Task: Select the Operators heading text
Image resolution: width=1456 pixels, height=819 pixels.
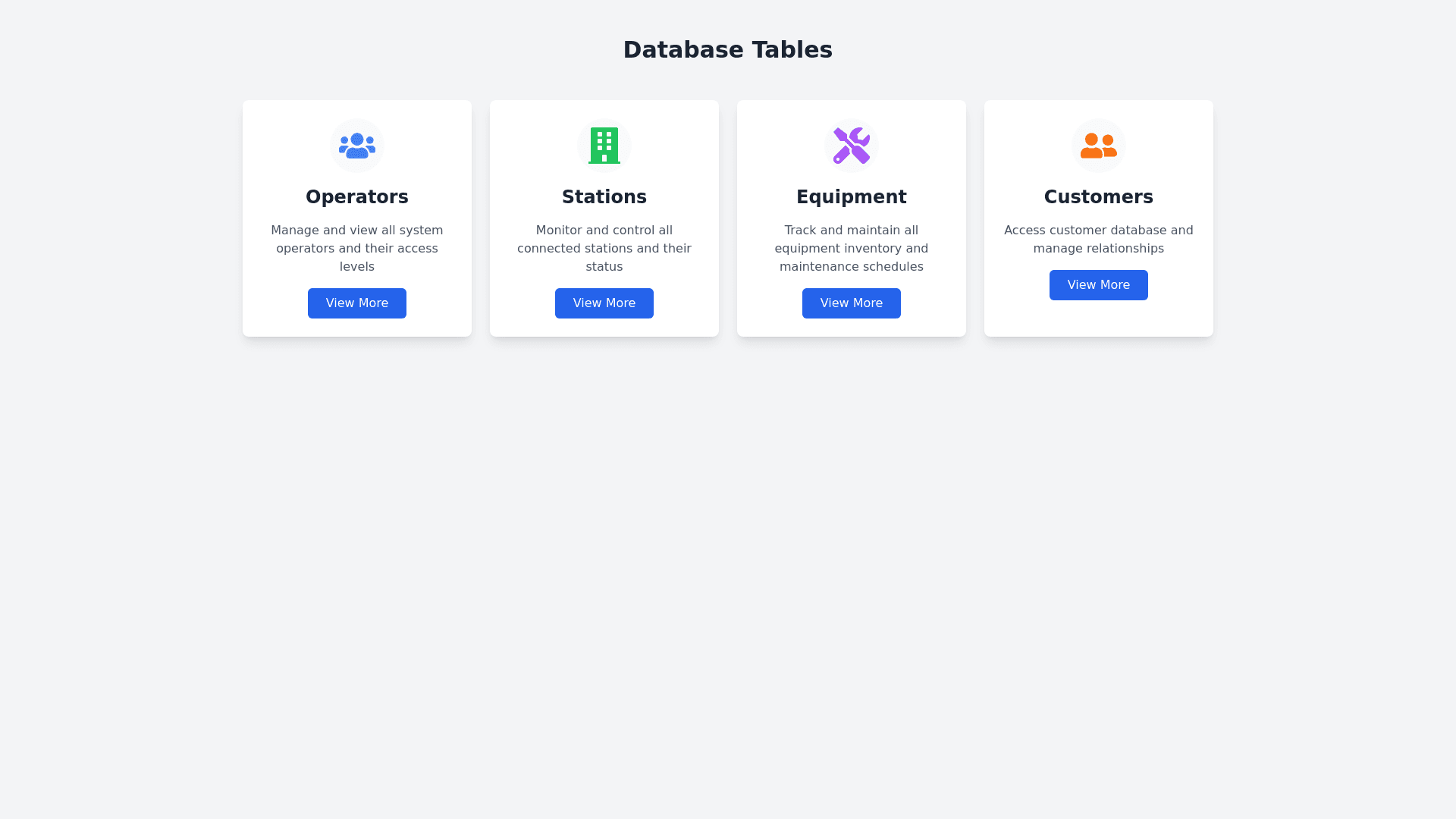Action: (x=357, y=197)
